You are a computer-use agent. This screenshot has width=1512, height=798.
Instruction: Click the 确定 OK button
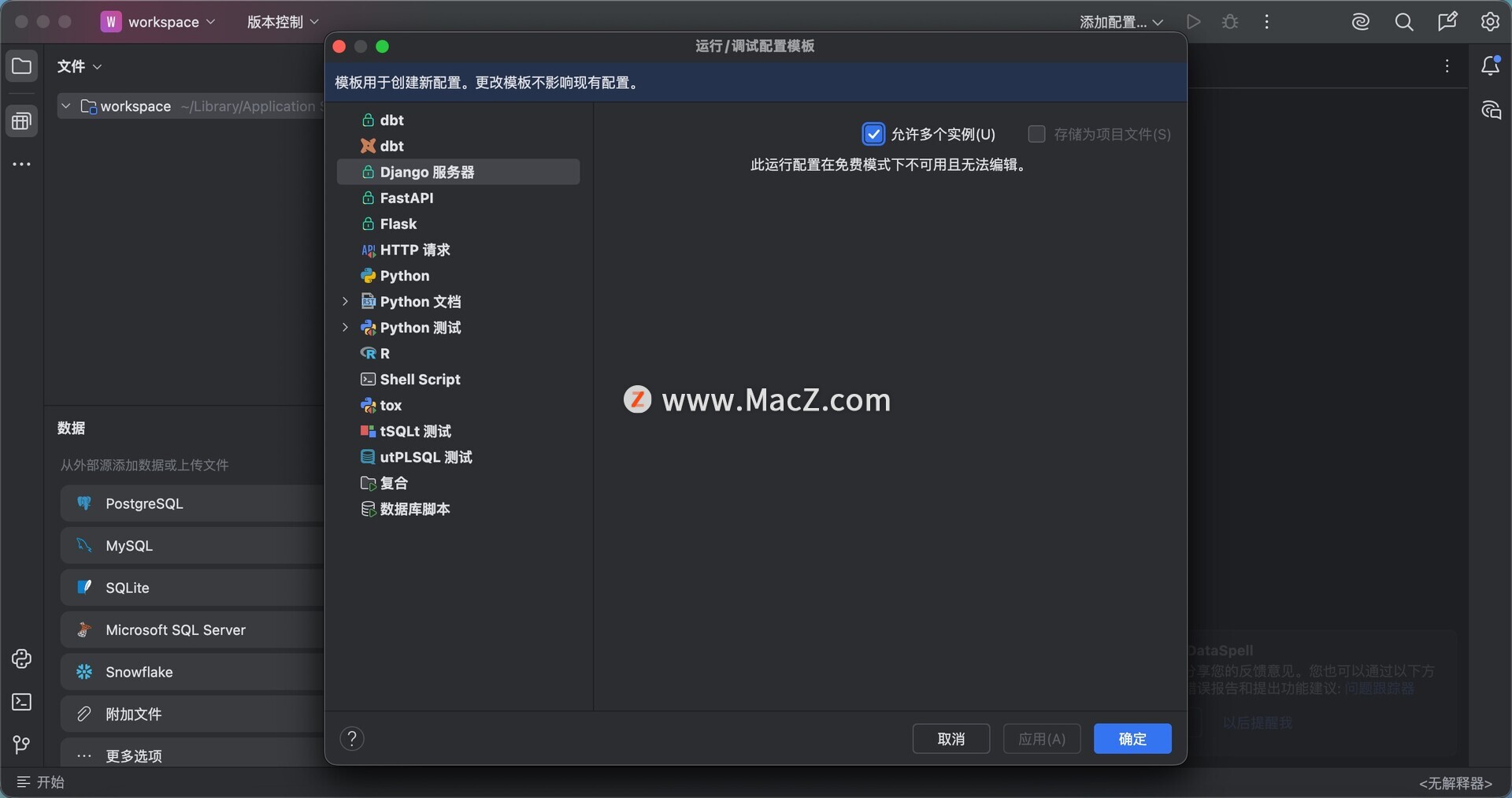[1132, 739]
